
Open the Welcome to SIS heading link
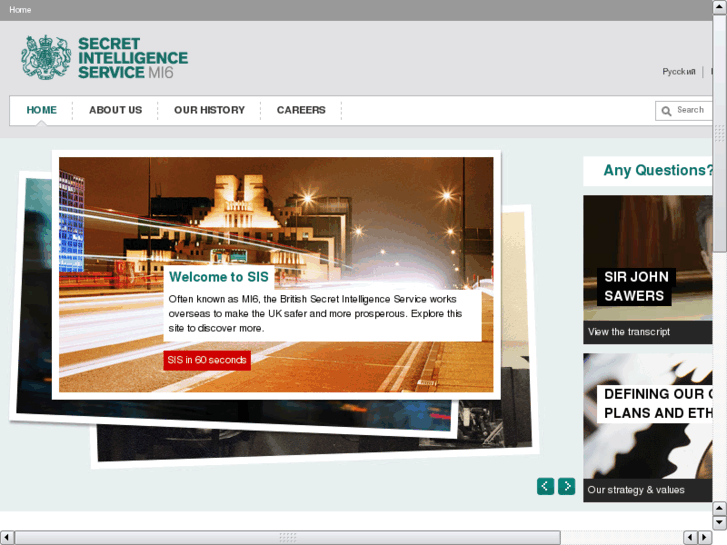(219, 277)
